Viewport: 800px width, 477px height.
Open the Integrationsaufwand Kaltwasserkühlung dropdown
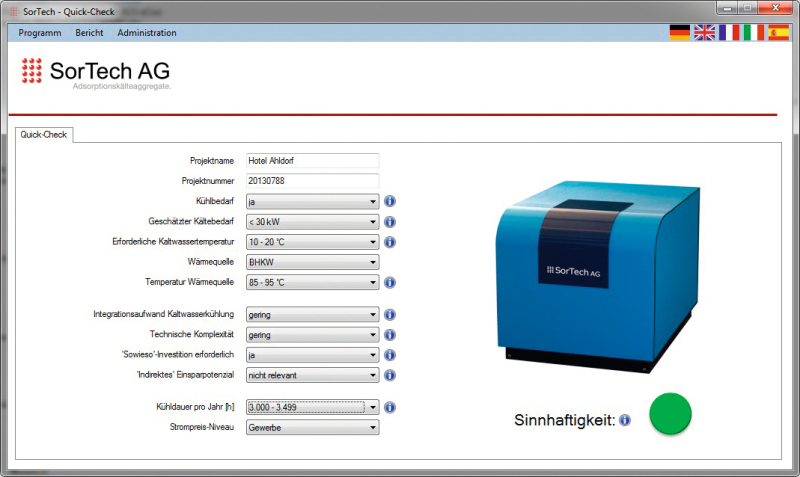pyautogui.click(x=312, y=315)
